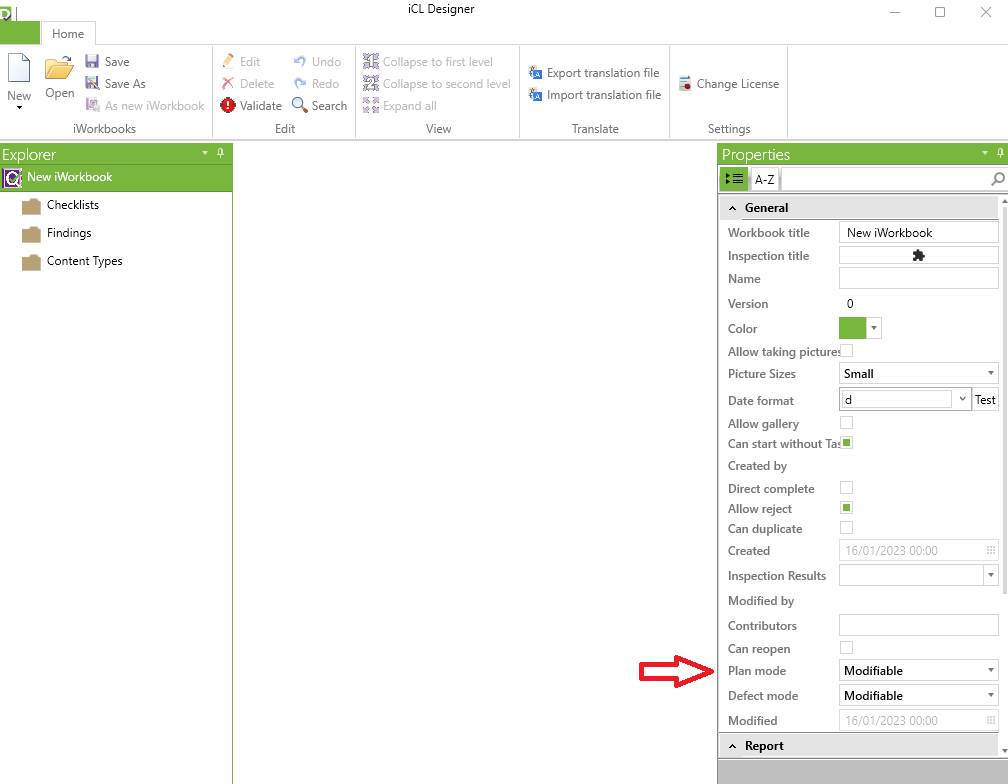Click the Save icon in ribbon
Viewport: 1008px width, 784px height.
(93, 62)
